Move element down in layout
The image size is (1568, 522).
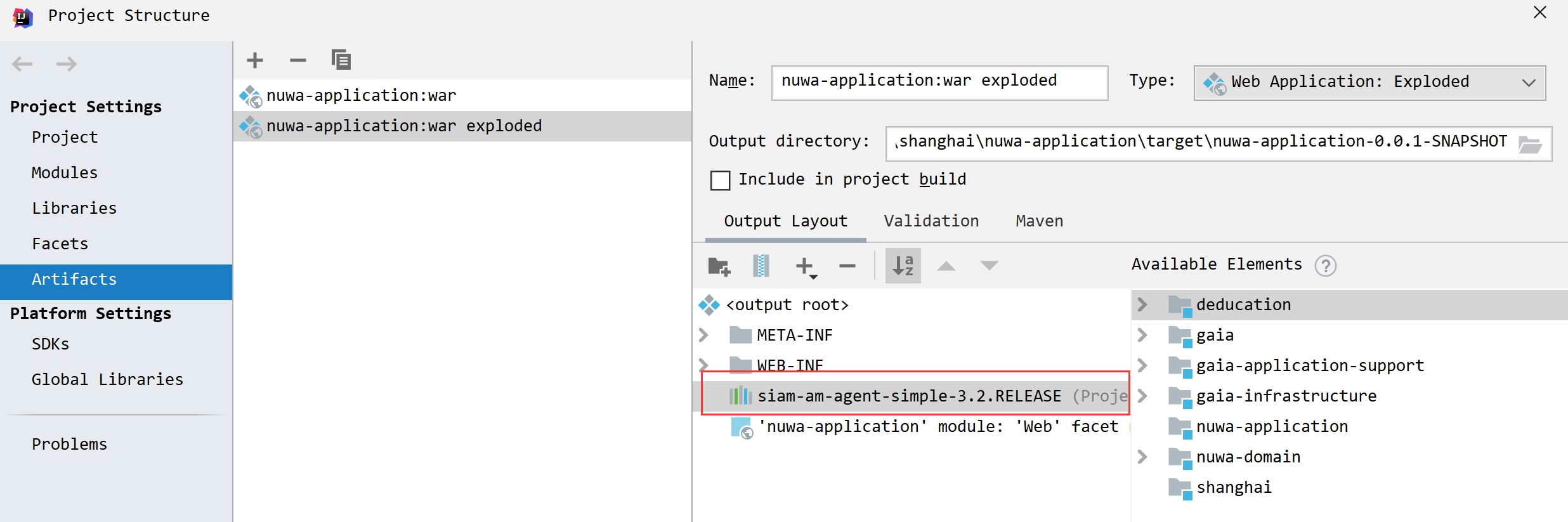(x=990, y=266)
